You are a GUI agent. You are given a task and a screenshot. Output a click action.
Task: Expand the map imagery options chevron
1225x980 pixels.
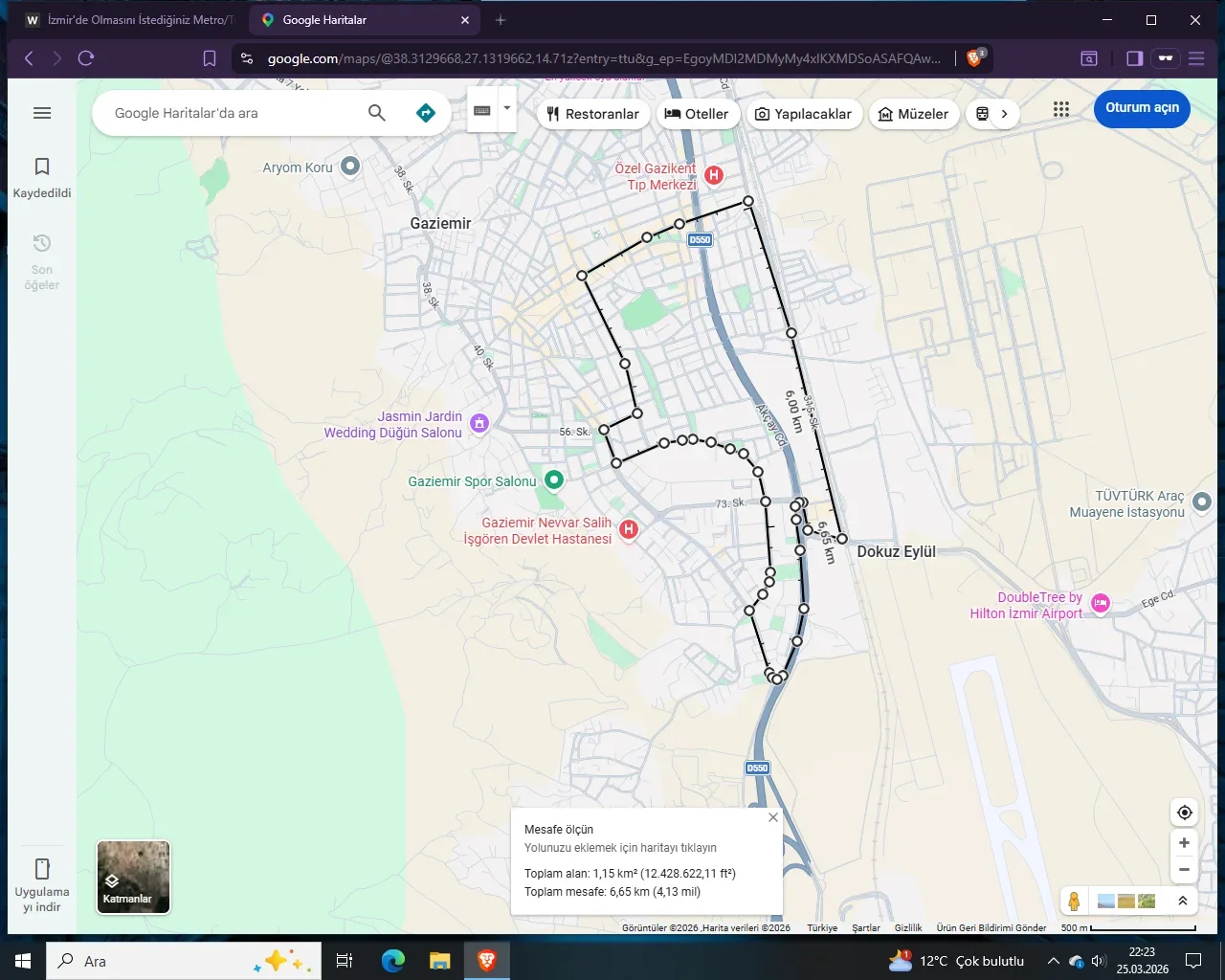point(1183,901)
